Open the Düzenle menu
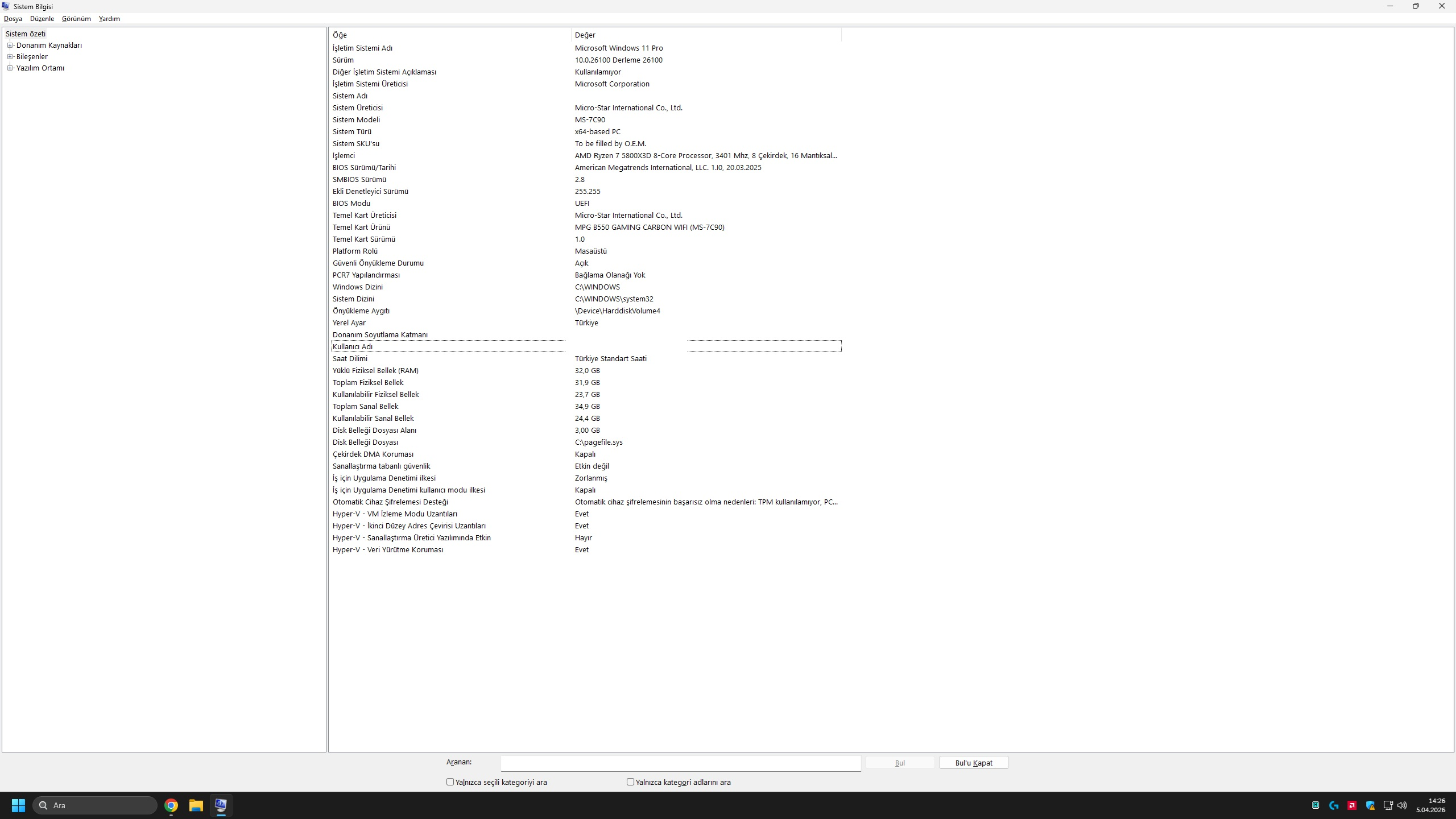This screenshot has width=1456, height=819. click(42, 19)
